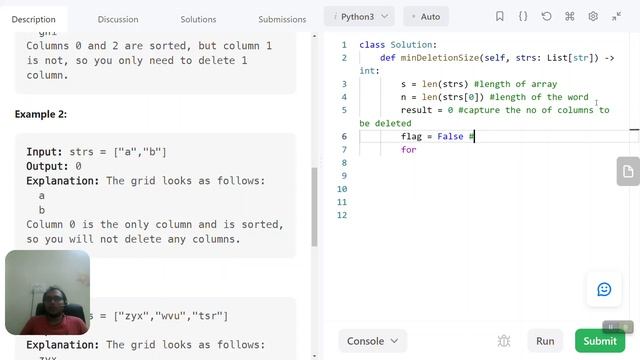The image size is (640, 360).
Task: Click 'n = len(strs[0])' code line
Action: coord(442,97)
